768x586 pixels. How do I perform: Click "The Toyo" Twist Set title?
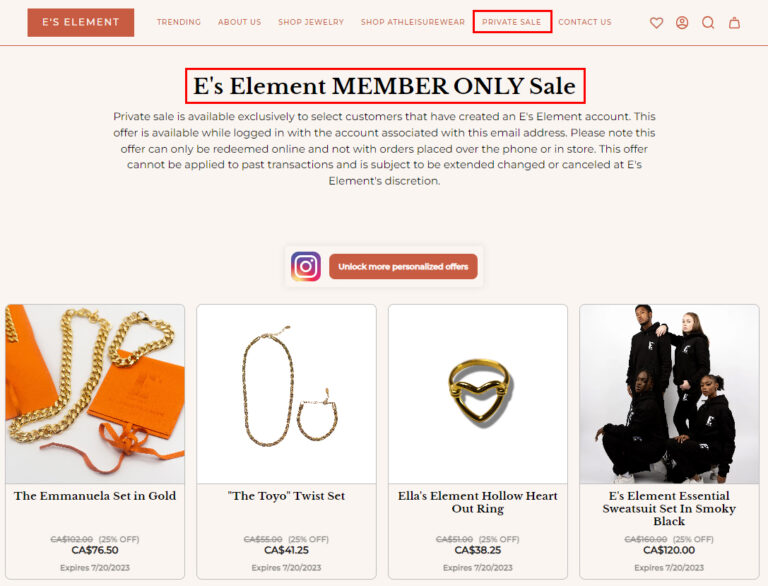point(287,496)
